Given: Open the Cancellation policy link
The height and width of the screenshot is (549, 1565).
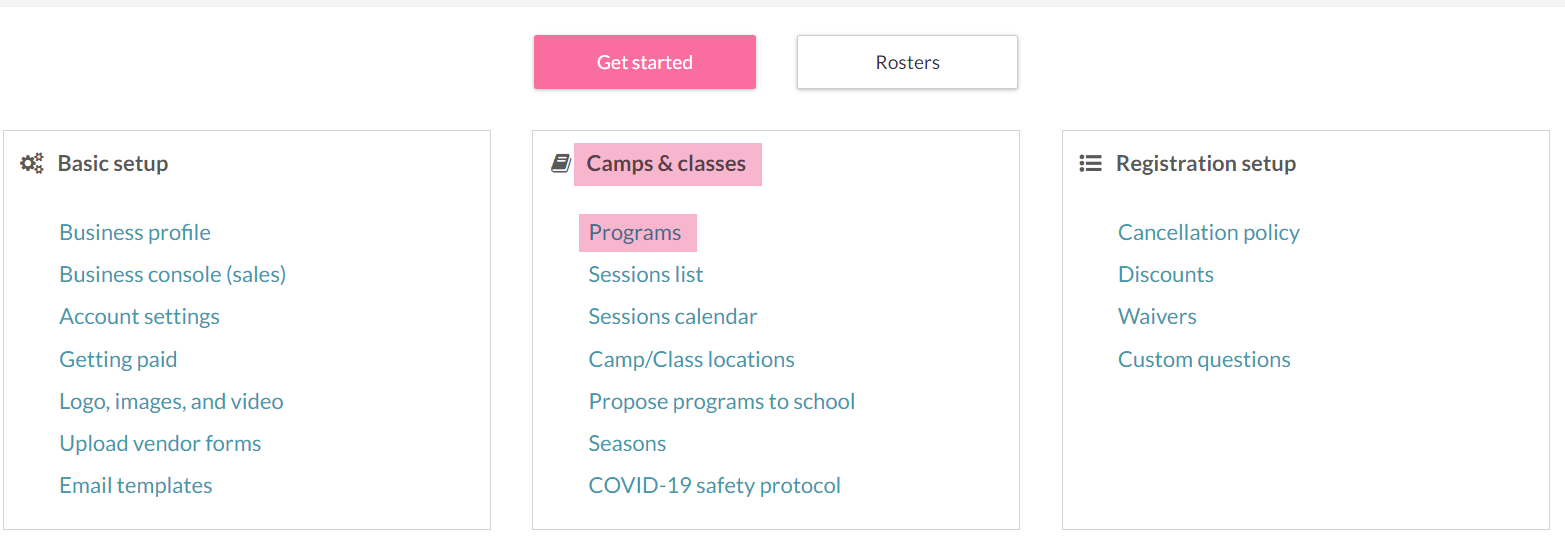Looking at the screenshot, I should click(1209, 233).
